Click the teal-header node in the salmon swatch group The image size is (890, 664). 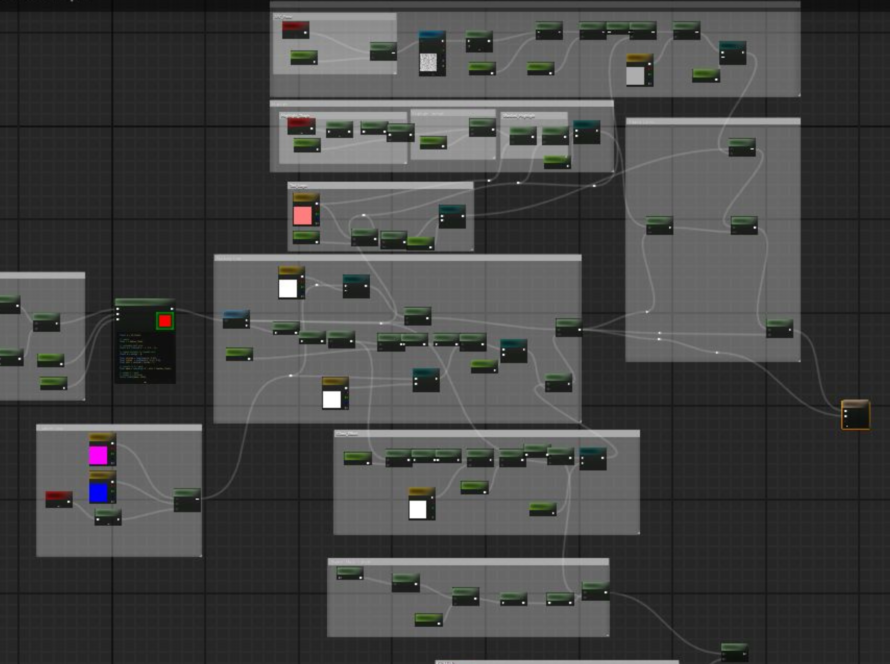click(452, 216)
